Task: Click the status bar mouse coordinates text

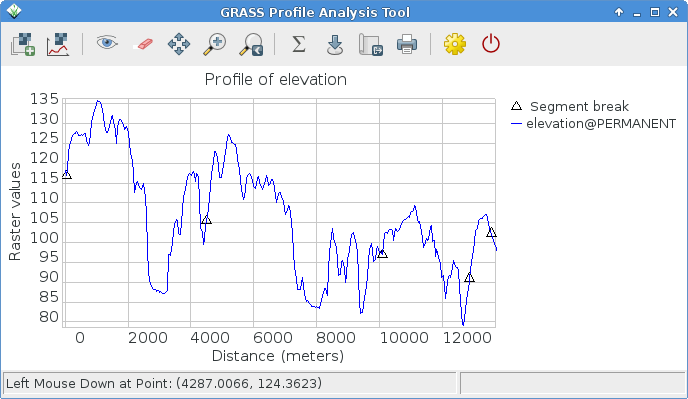Action: tap(164, 384)
